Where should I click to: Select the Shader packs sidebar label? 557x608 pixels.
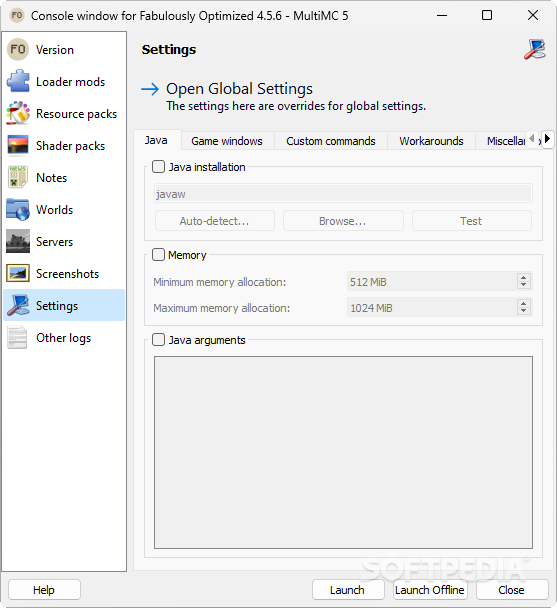click(71, 146)
